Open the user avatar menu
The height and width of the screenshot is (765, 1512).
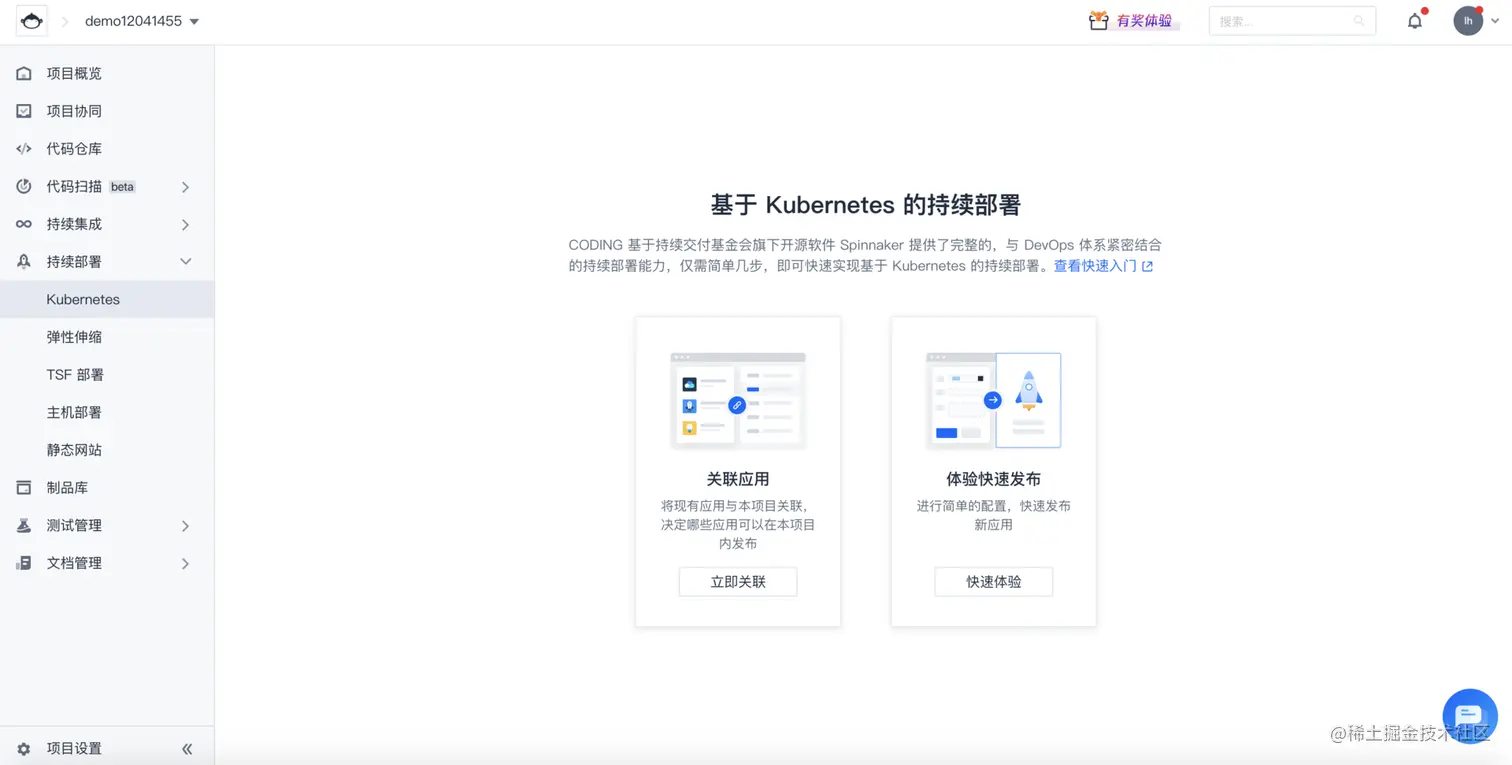click(1468, 21)
